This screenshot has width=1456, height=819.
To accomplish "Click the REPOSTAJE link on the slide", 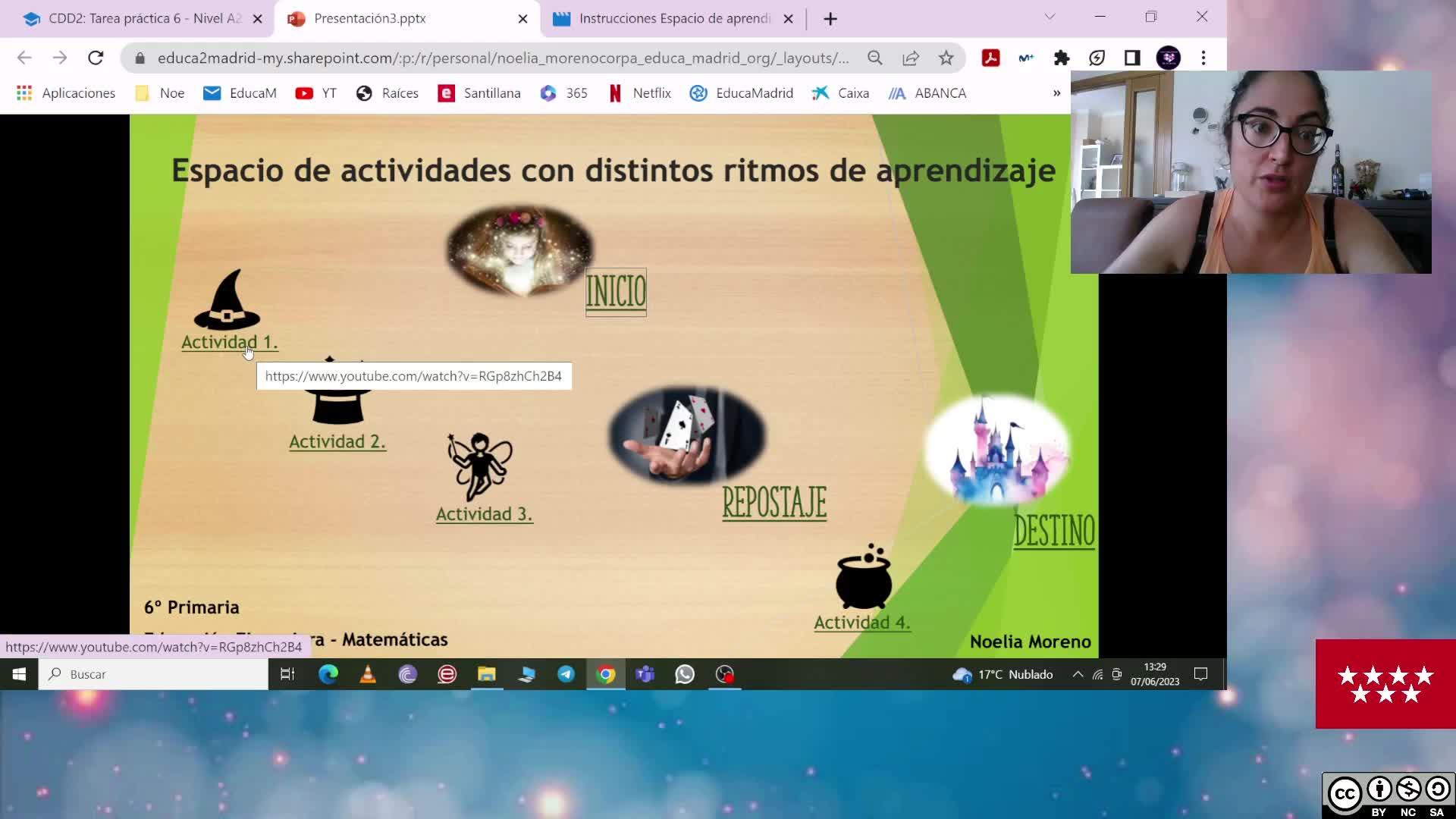I will [774, 503].
